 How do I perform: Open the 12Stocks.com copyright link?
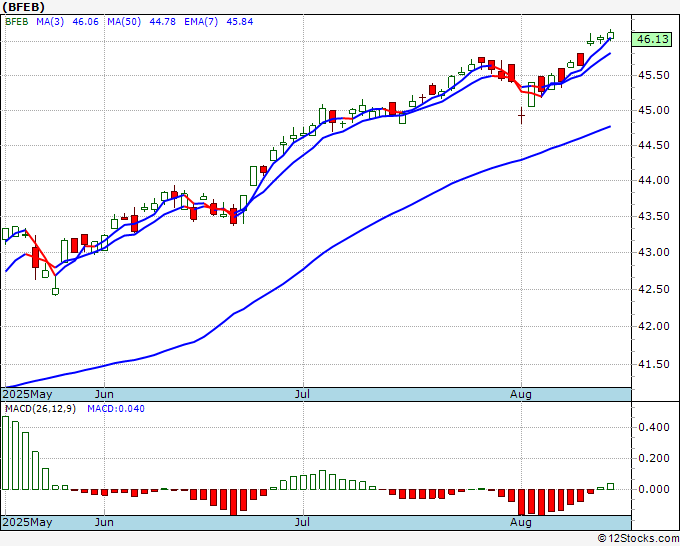point(638,539)
